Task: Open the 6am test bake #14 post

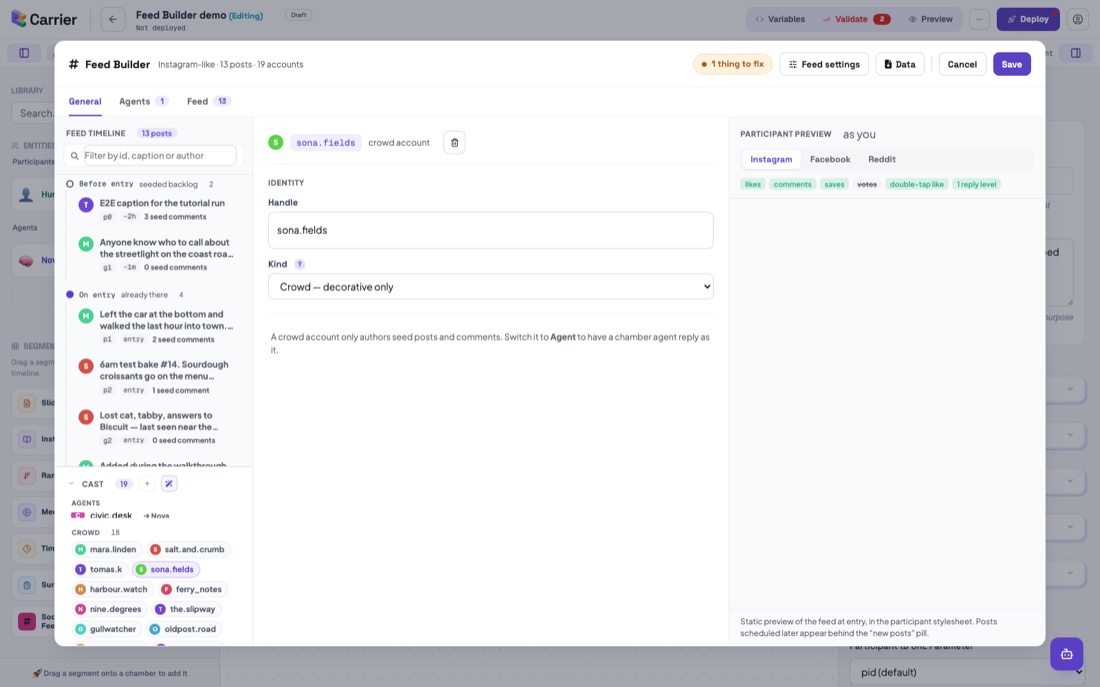Action: (x=157, y=377)
